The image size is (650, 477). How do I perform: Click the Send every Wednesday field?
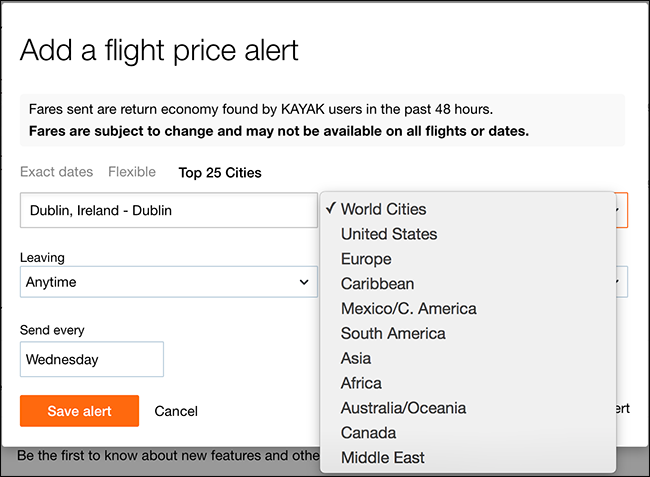[91, 359]
